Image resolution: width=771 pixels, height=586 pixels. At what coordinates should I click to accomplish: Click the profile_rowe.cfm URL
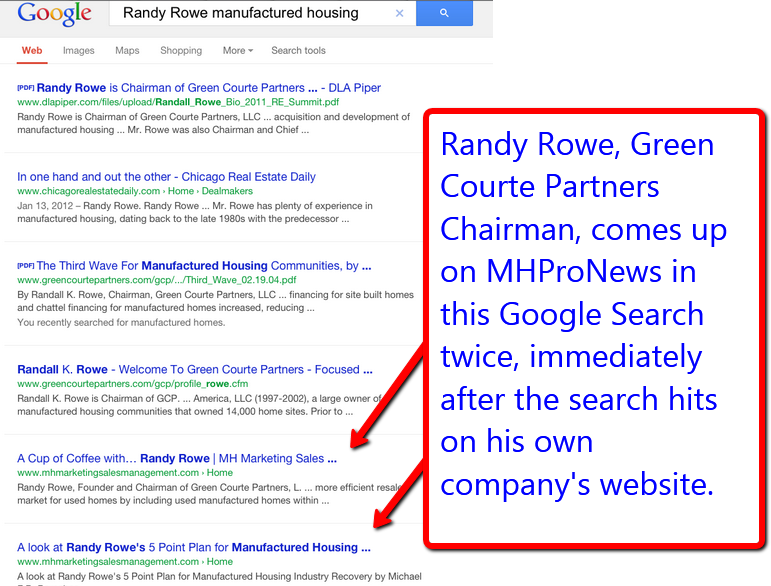[x=133, y=383]
